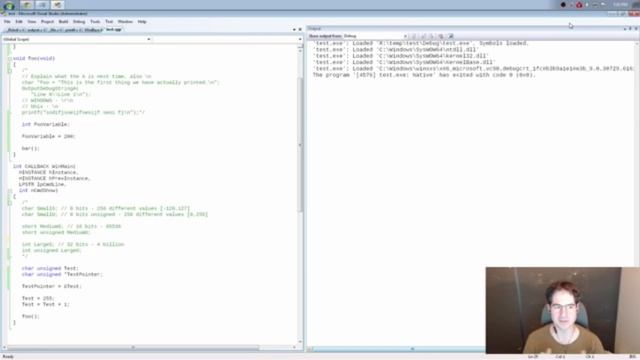Viewport: 640px width, 360px height.
Task: Click the 'FooVariable = 200;' code line
Action: 49,136
